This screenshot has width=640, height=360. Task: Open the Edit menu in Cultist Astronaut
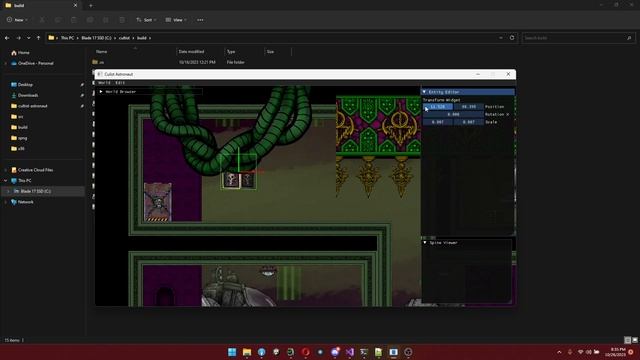pos(120,83)
